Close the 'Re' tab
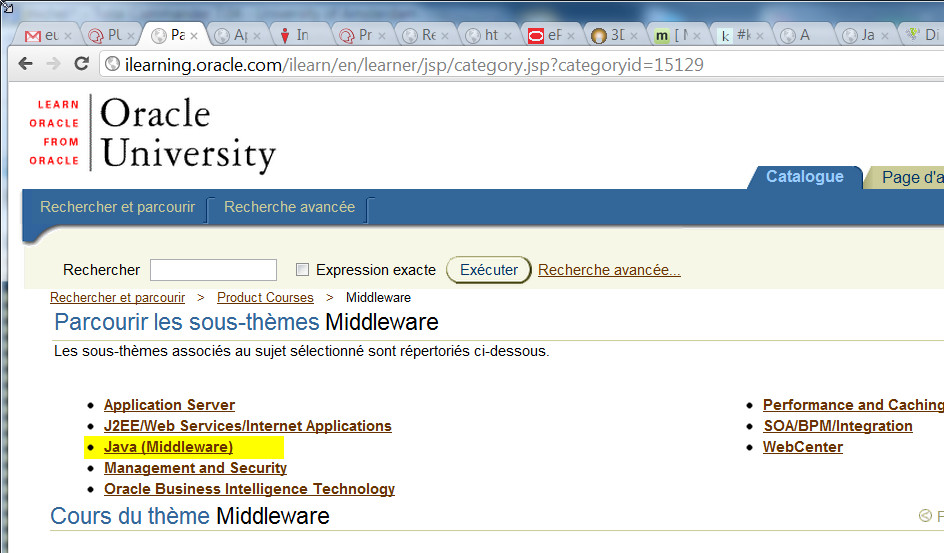944x553 pixels. 445,36
